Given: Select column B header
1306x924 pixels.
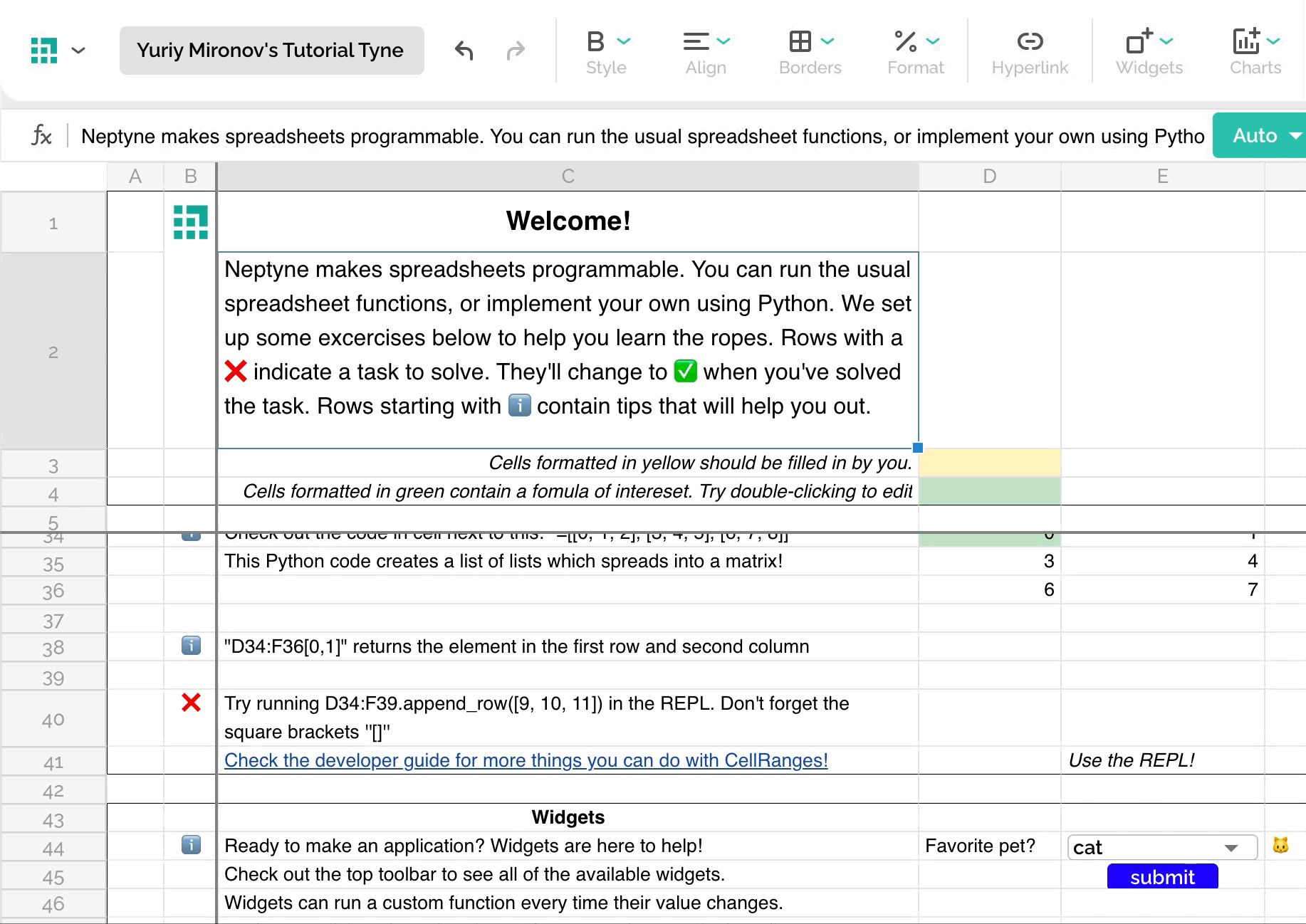Looking at the screenshot, I should pyautogui.click(x=190, y=177).
